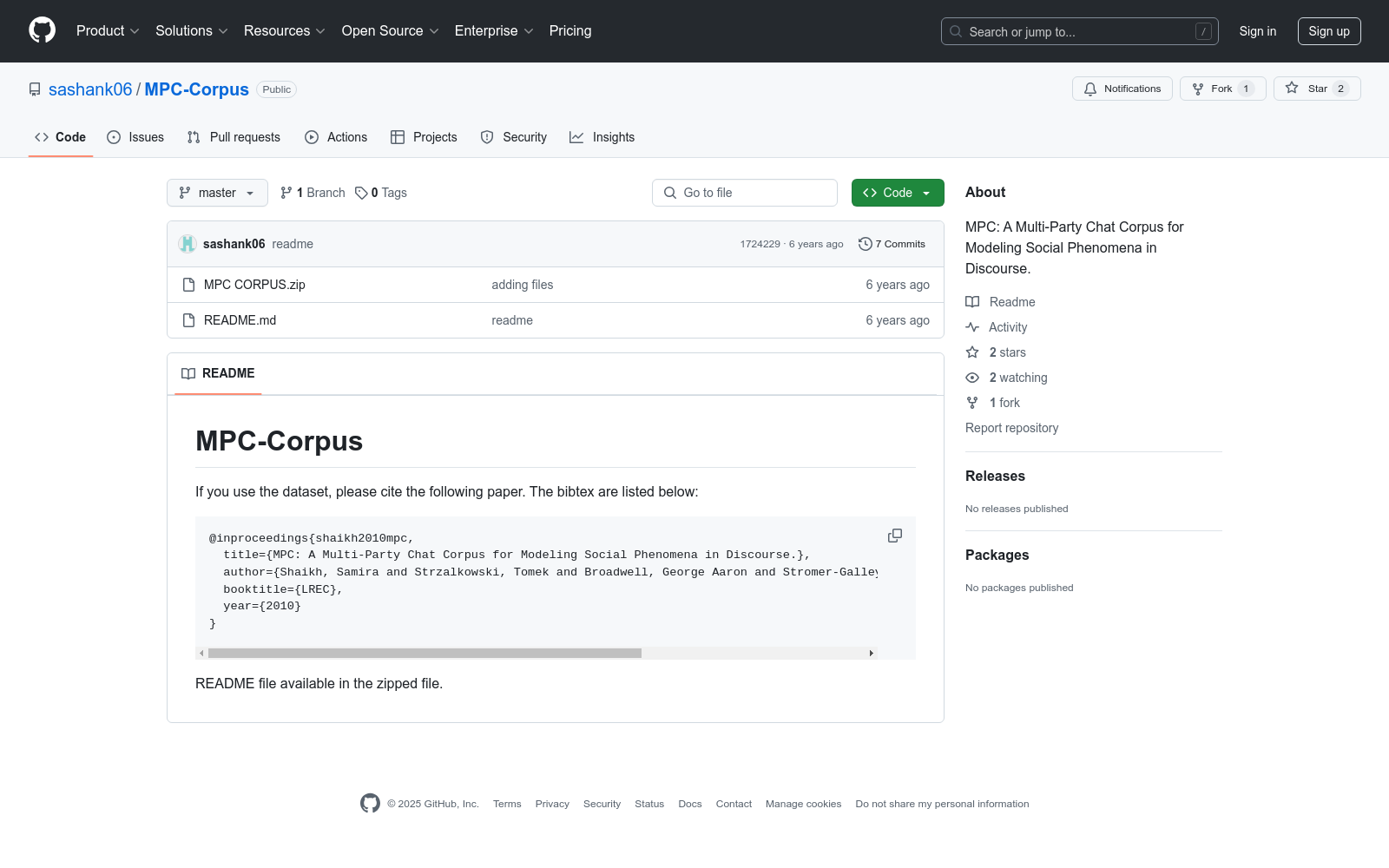The image size is (1389, 868).
Task: Open the footer Status link
Action: click(x=649, y=804)
